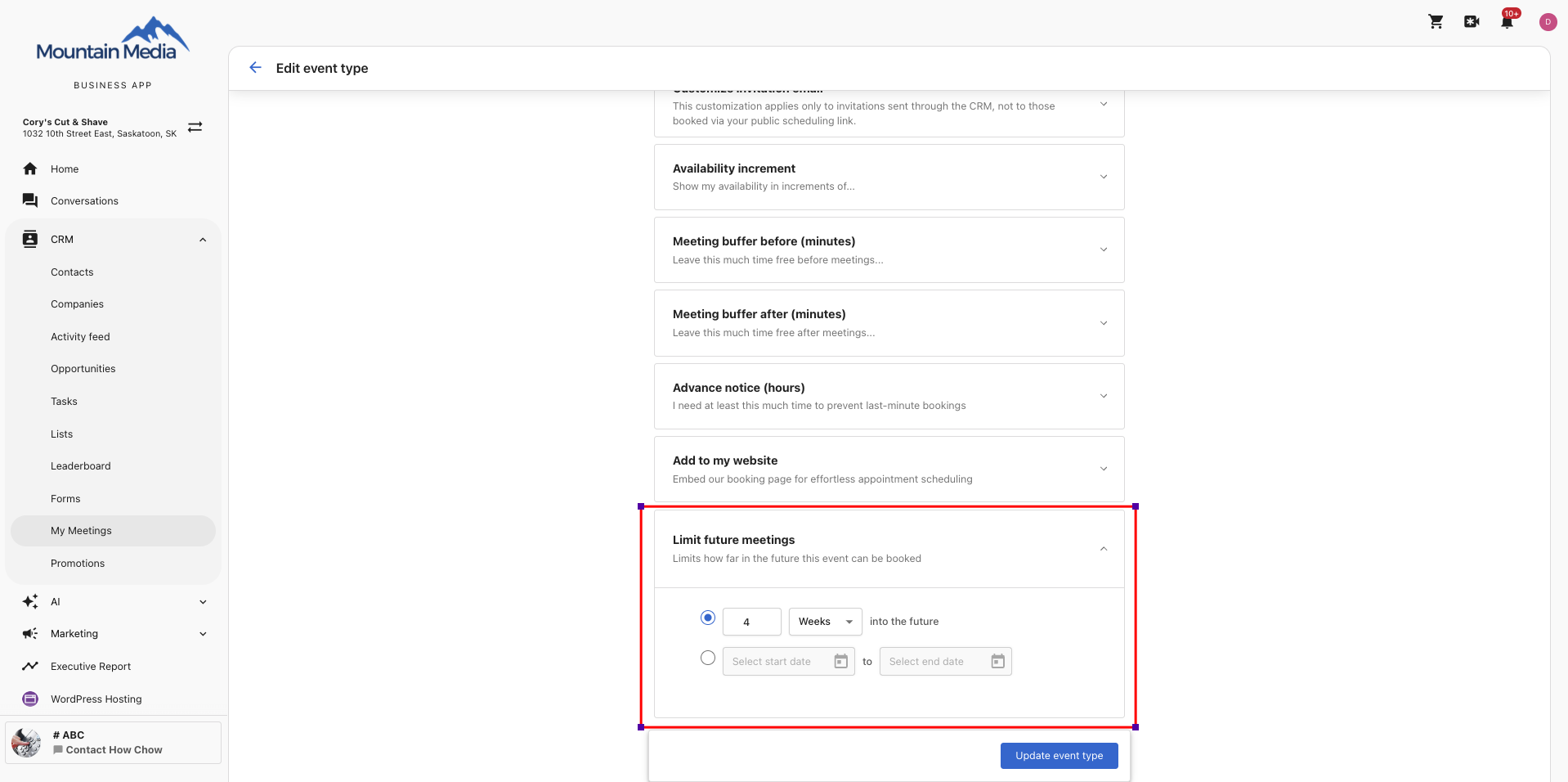This screenshot has width=1568, height=782.
Task: Expand the customize invitation email chevron
Action: 1104,104
